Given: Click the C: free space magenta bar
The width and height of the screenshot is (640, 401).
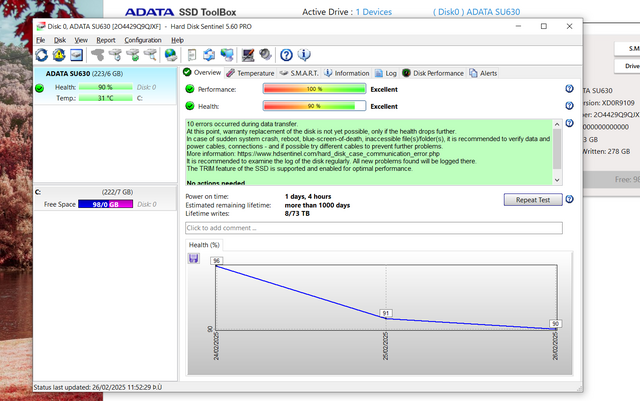Looking at the screenshot, I should click(x=105, y=204).
